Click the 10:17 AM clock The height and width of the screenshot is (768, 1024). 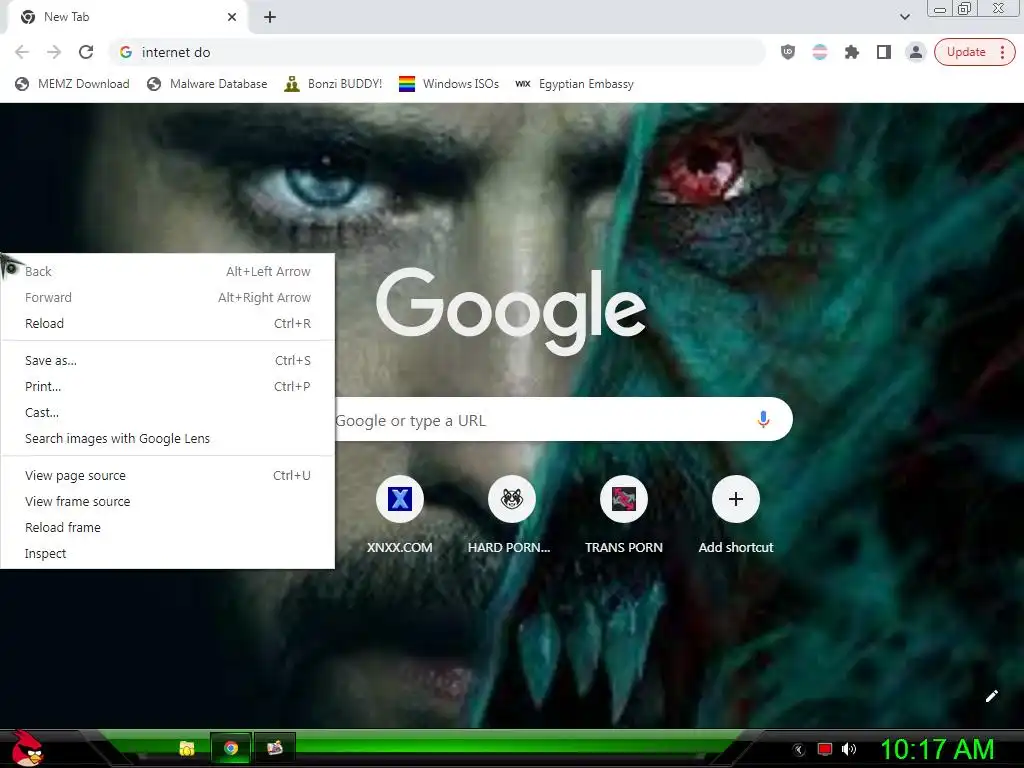[937, 749]
